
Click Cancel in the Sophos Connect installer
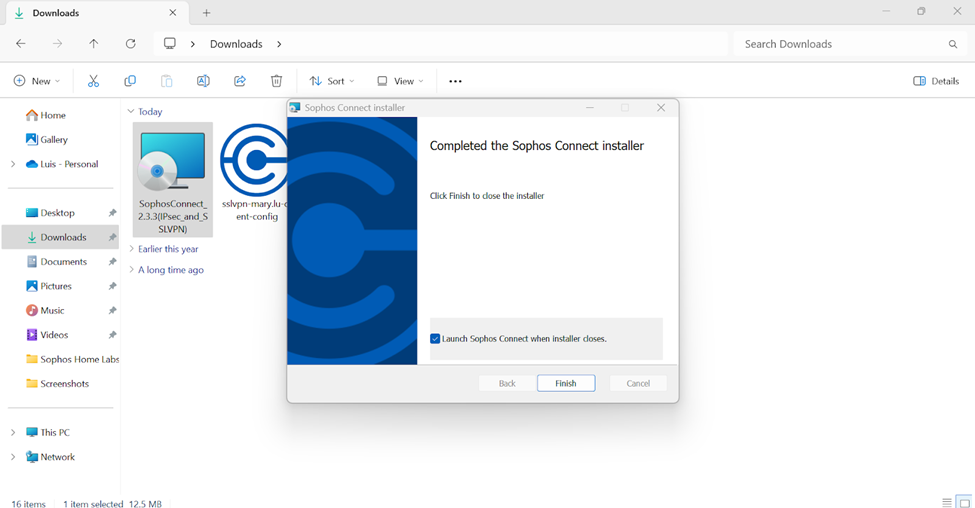click(x=638, y=383)
